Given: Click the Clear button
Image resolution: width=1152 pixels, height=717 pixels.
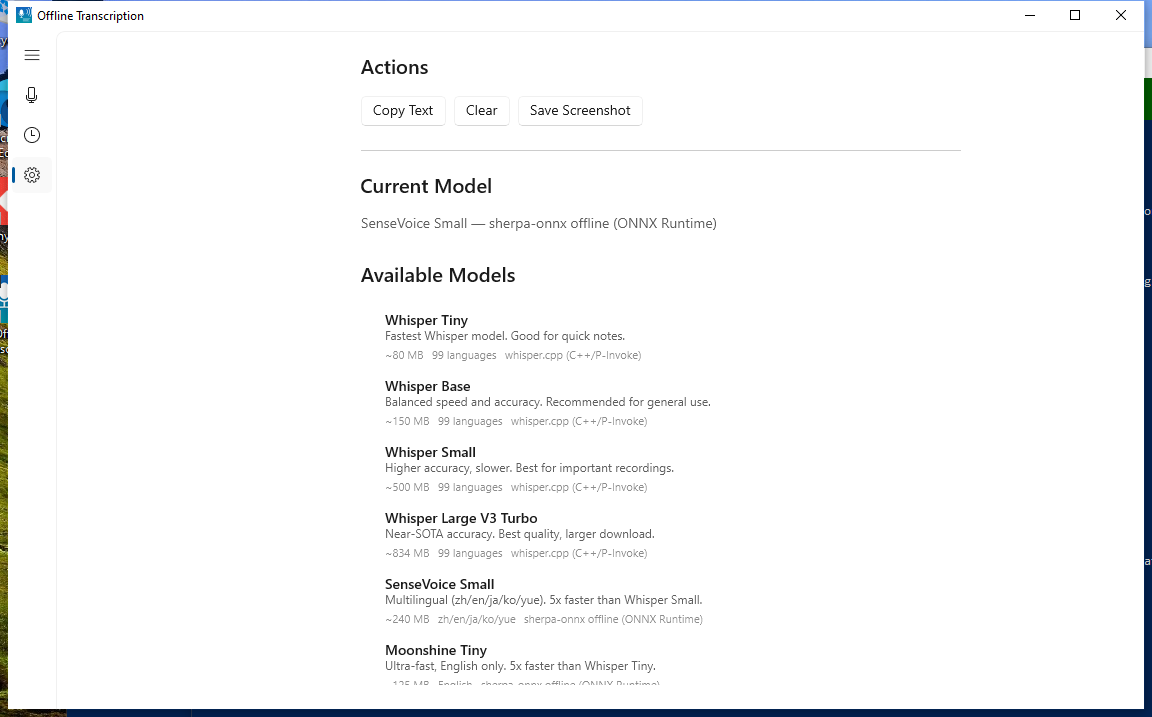Looking at the screenshot, I should (481, 111).
